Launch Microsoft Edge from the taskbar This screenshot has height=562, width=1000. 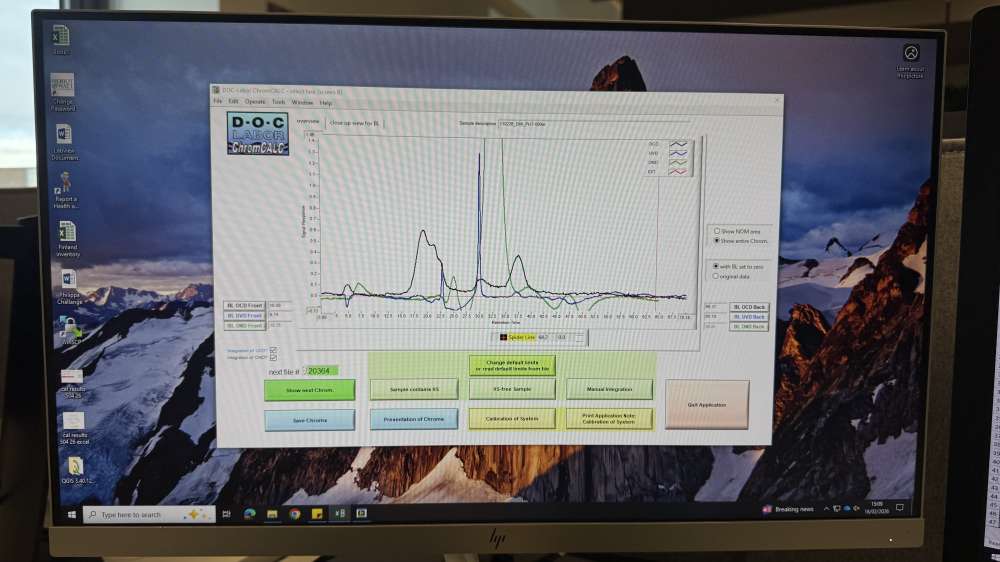click(x=249, y=514)
